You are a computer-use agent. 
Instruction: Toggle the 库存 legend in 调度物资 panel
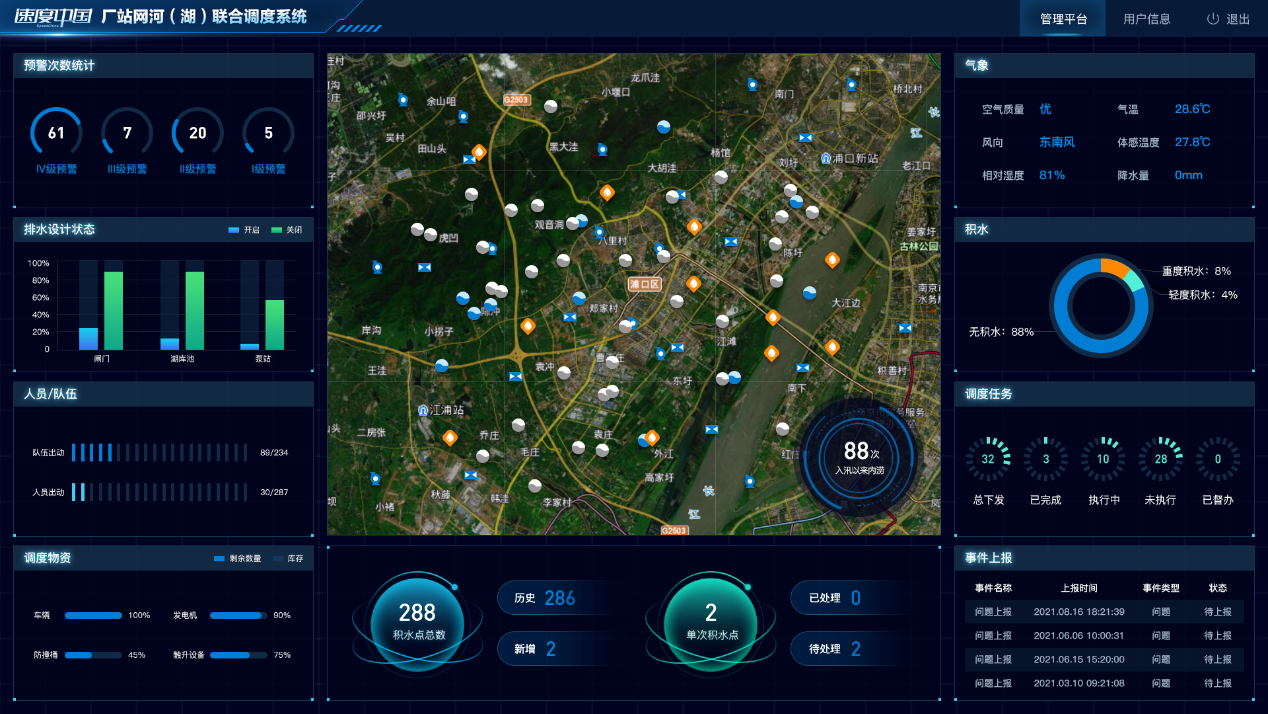(x=287, y=558)
